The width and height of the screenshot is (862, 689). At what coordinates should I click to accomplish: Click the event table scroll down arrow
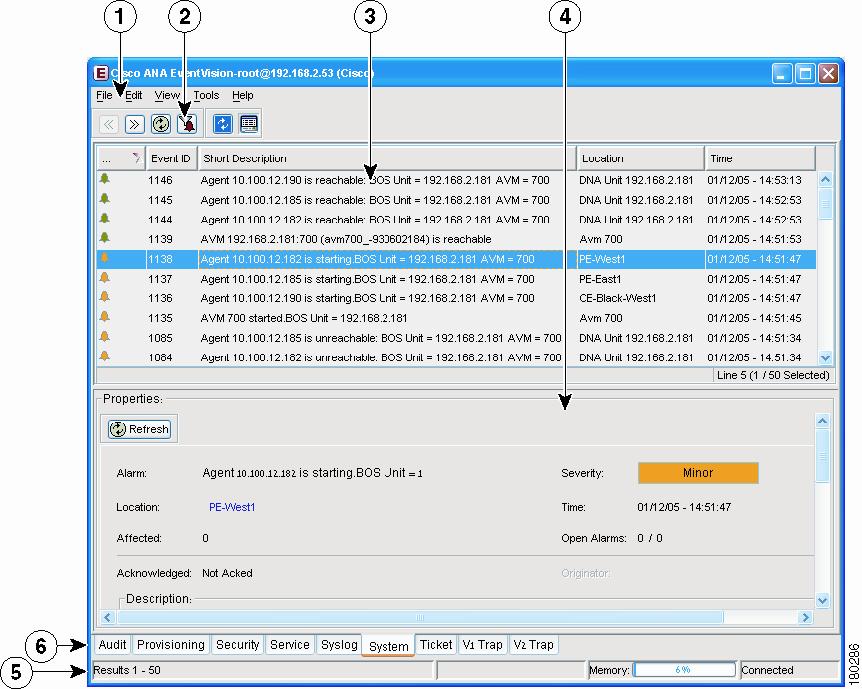825,358
